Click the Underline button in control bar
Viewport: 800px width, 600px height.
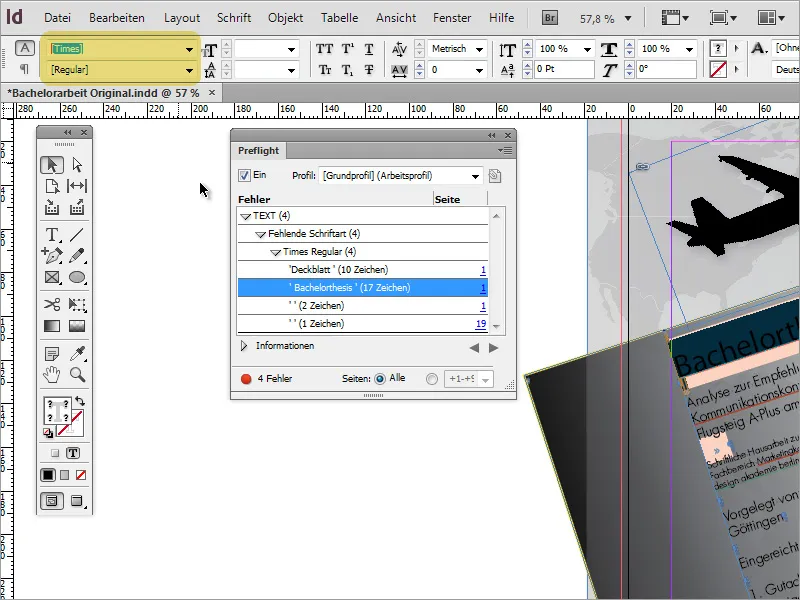click(369, 49)
